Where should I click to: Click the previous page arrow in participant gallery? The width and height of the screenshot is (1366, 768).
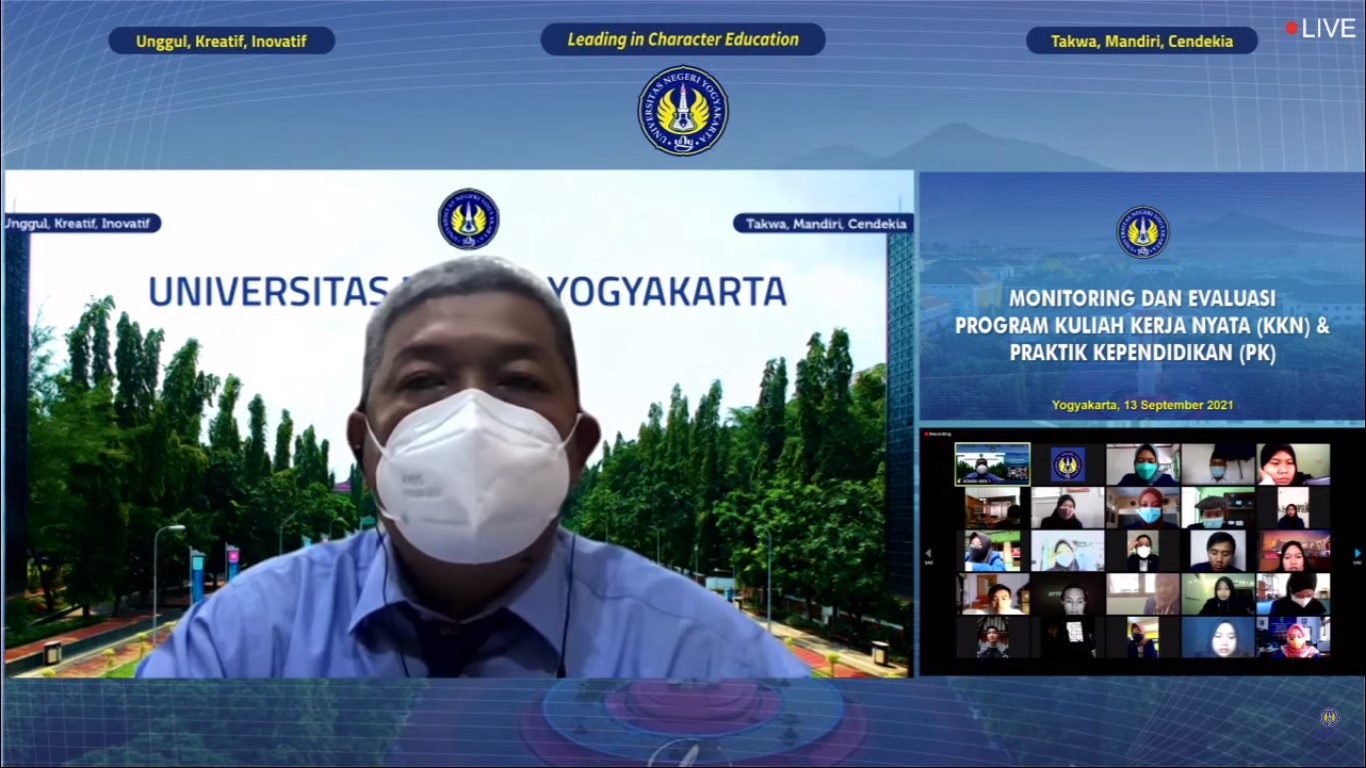[927, 552]
